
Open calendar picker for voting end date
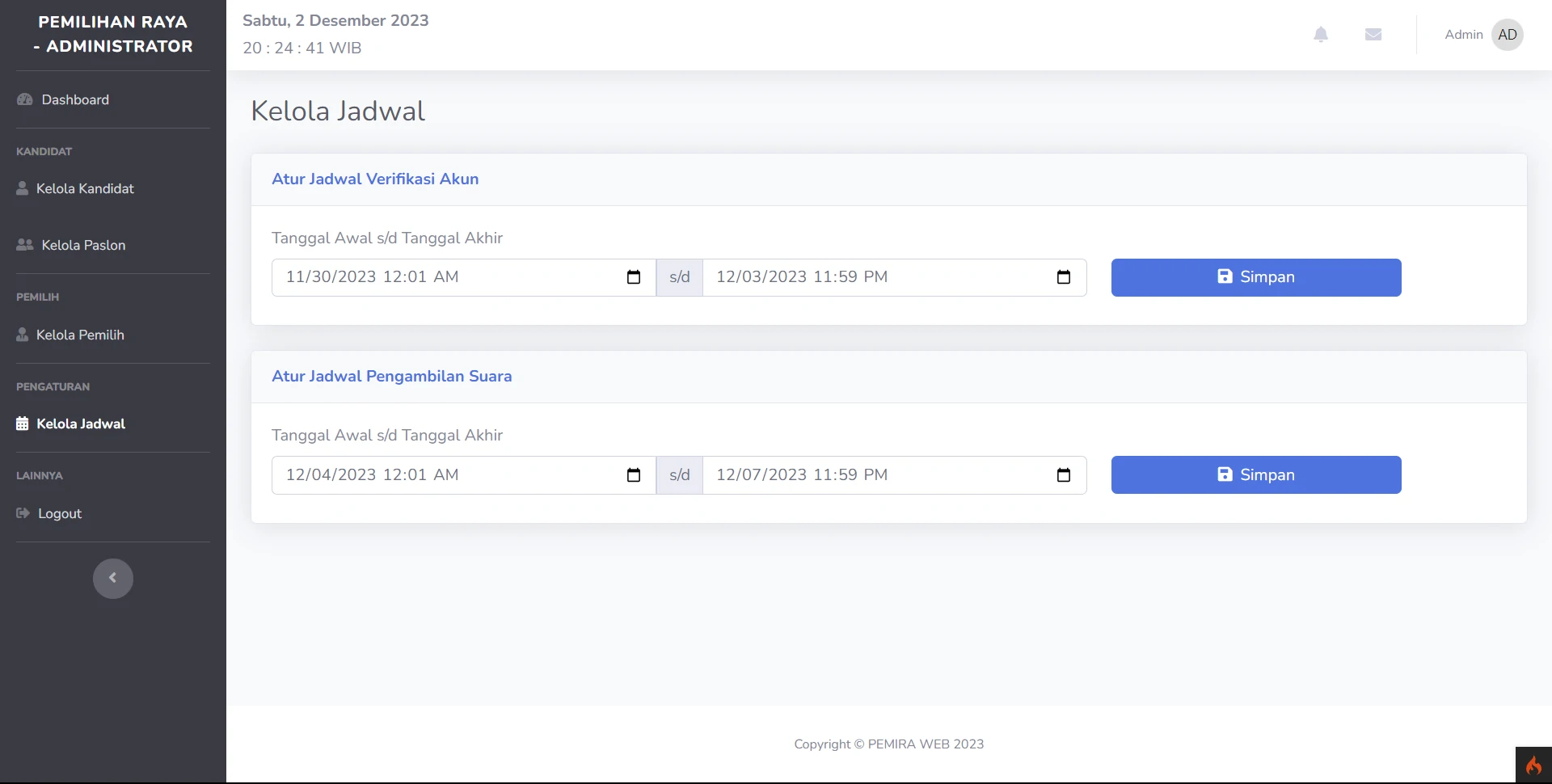[x=1064, y=475]
